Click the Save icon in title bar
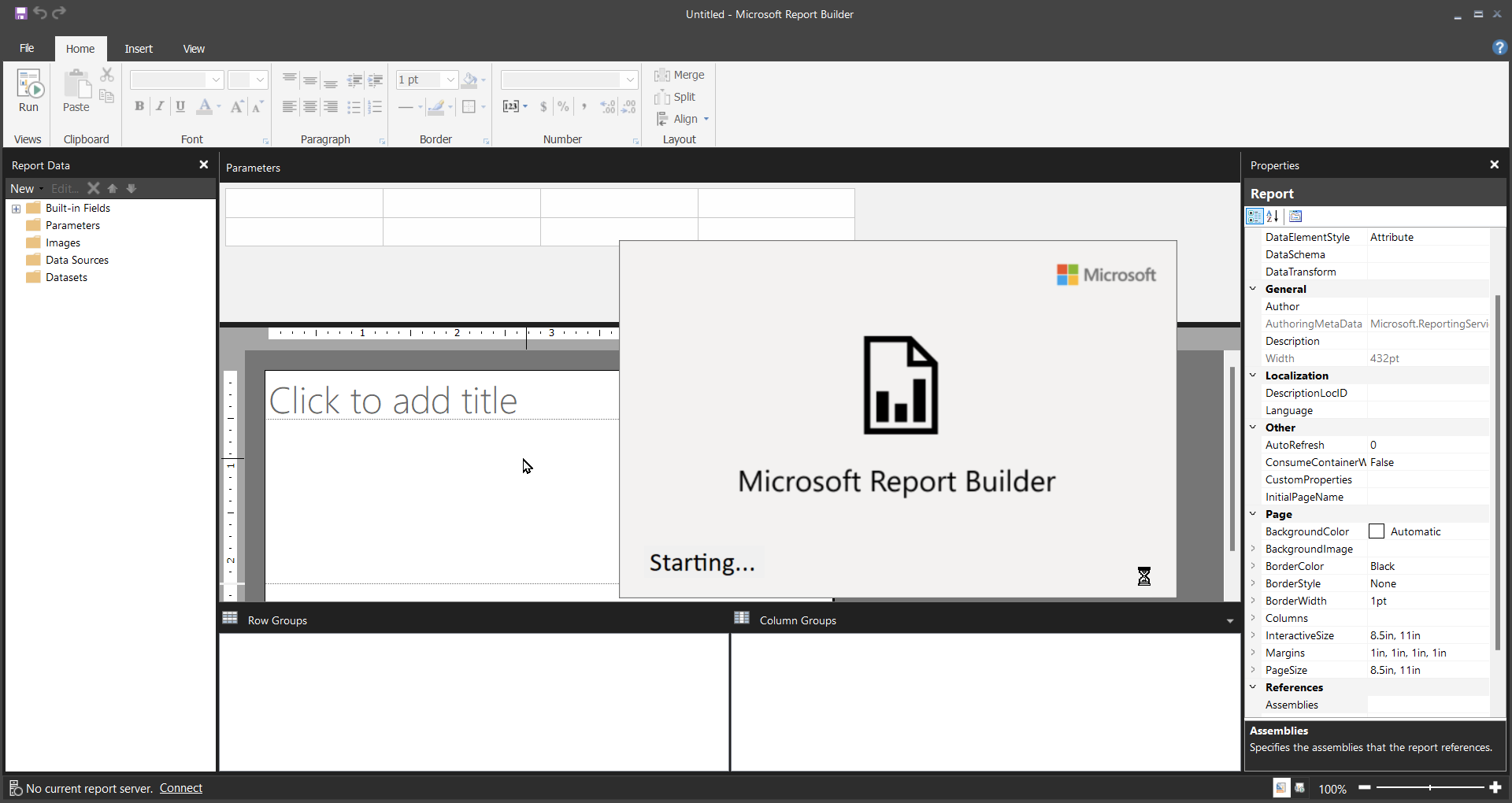The image size is (1512, 803). tap(21, 13)
